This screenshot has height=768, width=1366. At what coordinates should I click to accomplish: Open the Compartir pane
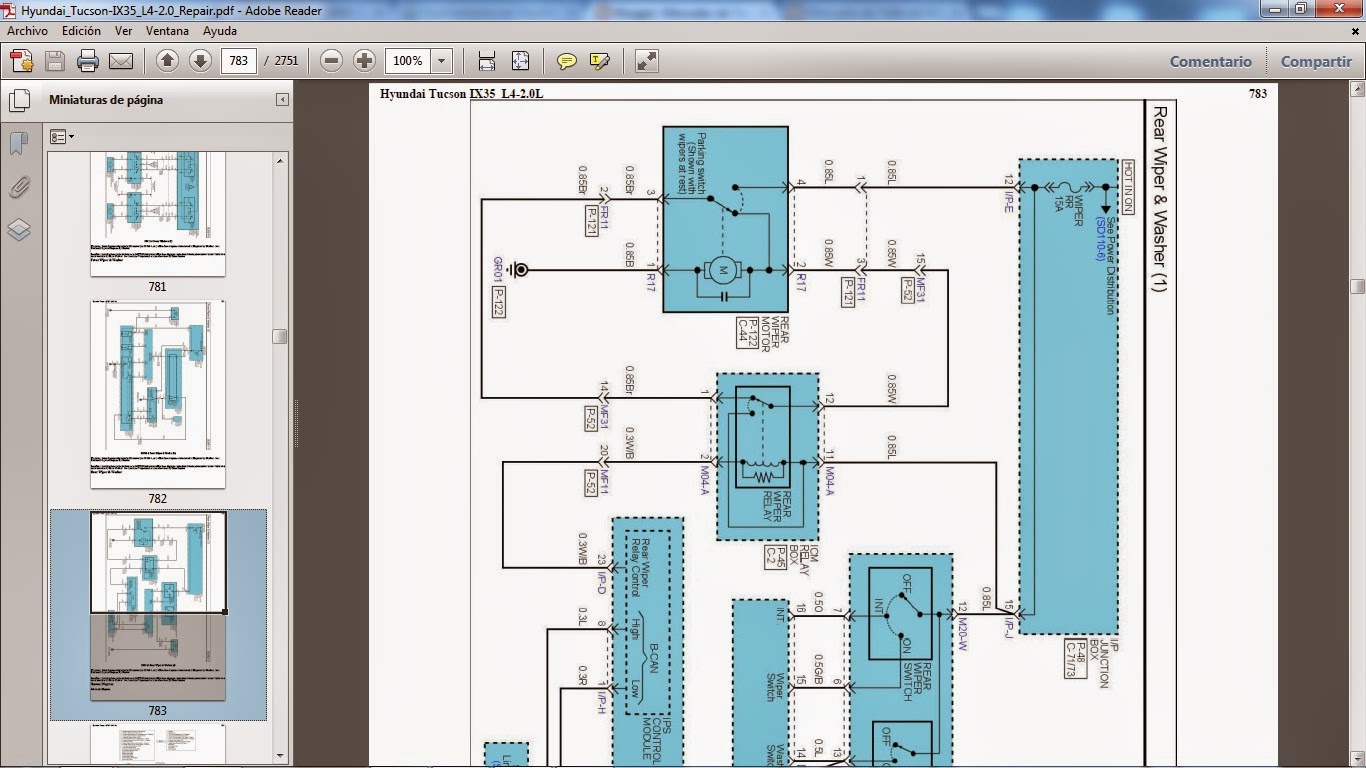tap(1316, 61)
